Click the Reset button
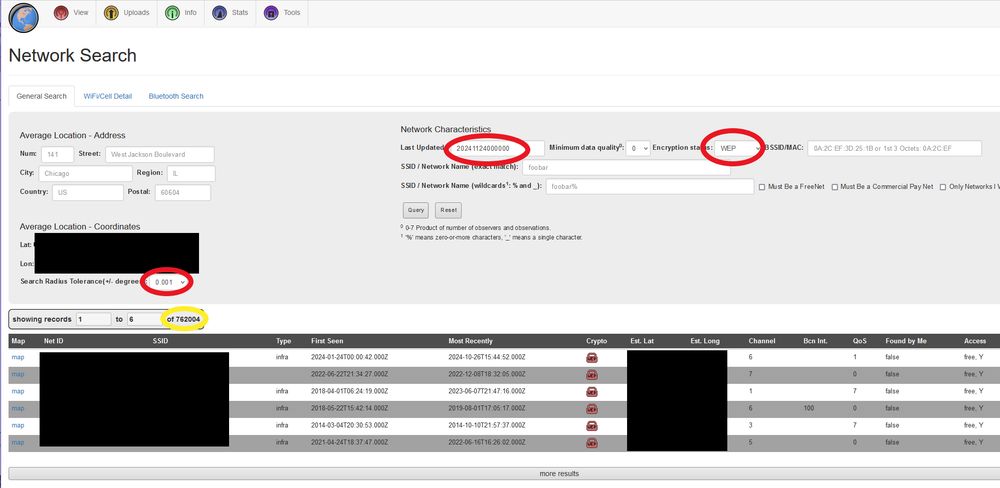Image resolution: width=1000 pixels, height=488 pixels. pyautogui.click(x=448, y=210)
